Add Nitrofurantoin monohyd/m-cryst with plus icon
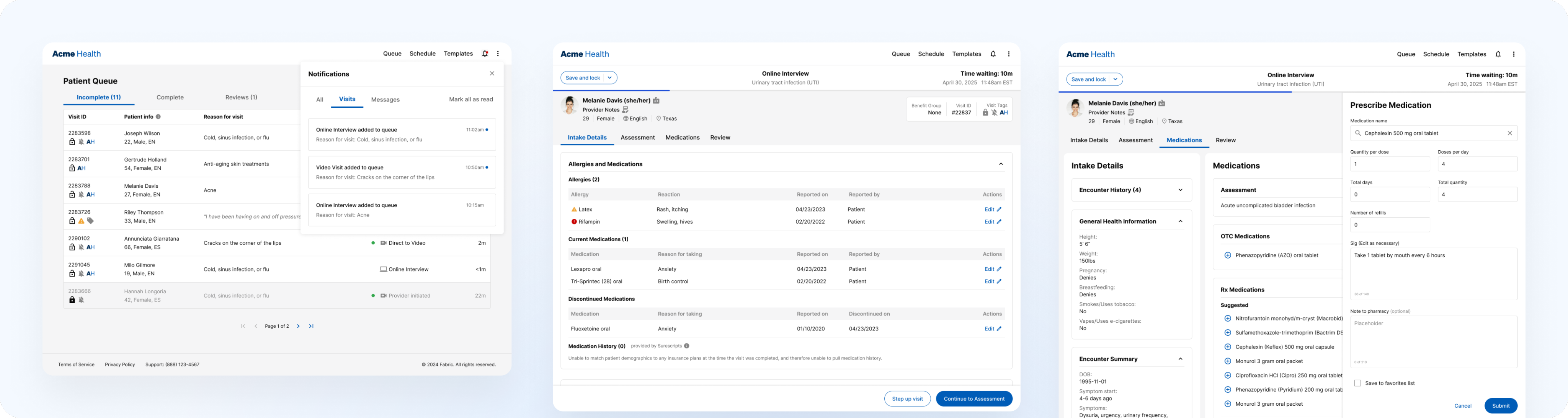 click(1228, 318)
